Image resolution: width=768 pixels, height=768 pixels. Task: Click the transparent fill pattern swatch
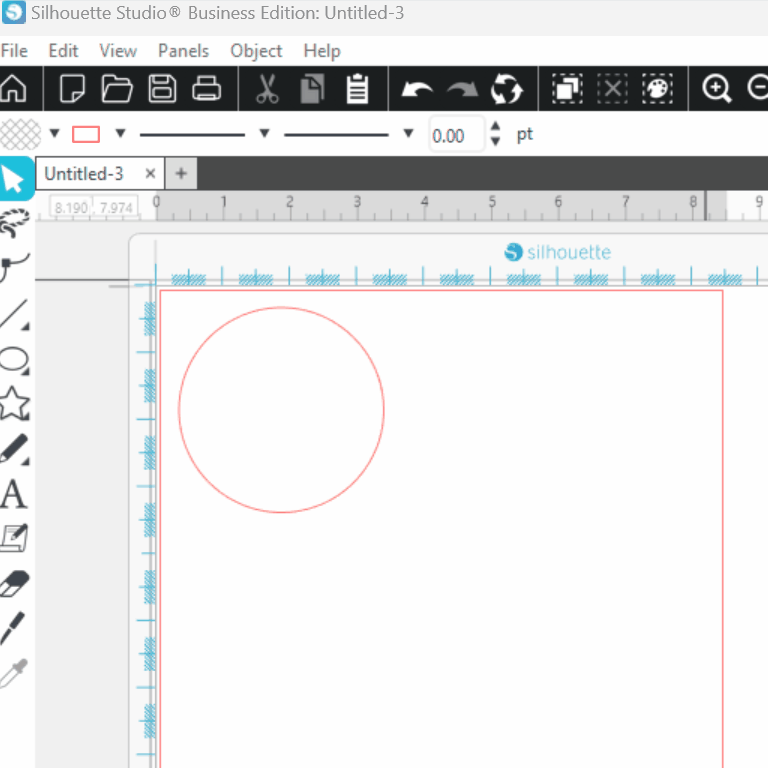coord(21,134)
